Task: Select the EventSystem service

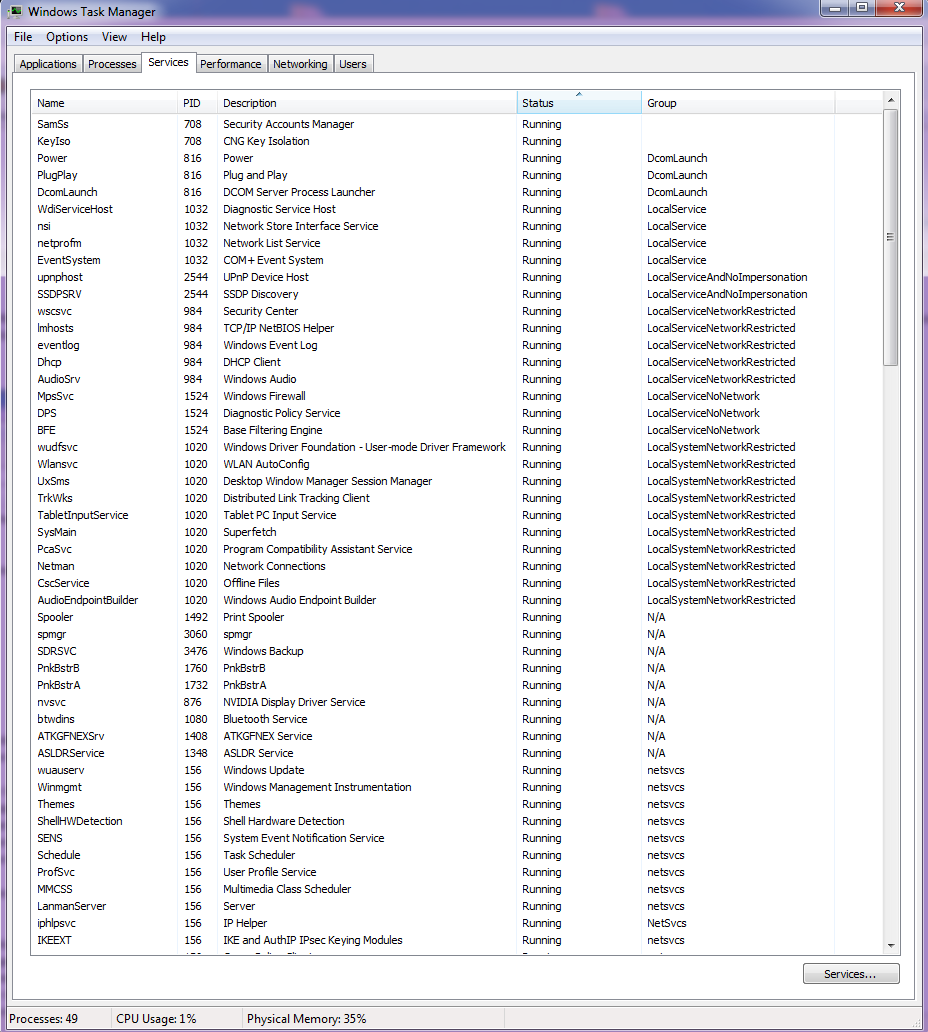Action: (x=456, y=261)
